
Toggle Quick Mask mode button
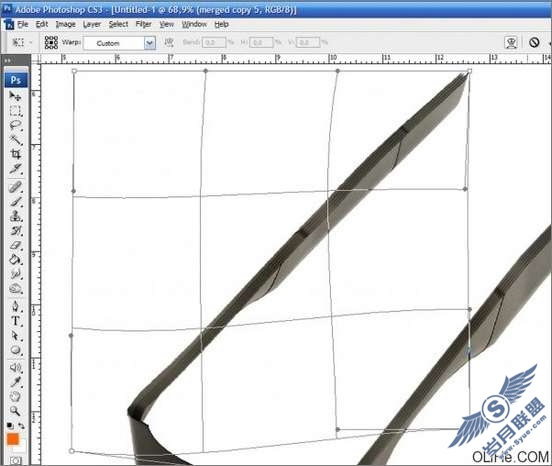[x=15, y=460]
